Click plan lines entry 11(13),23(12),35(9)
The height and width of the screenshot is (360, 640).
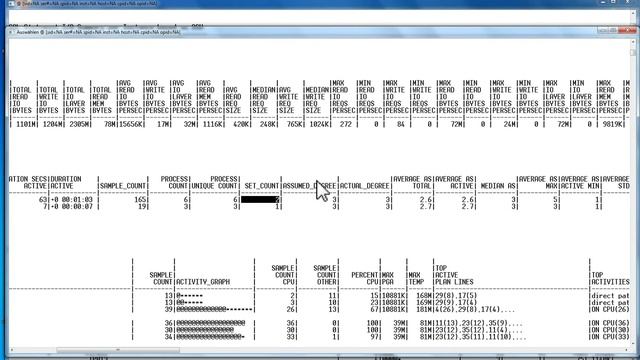479,323
